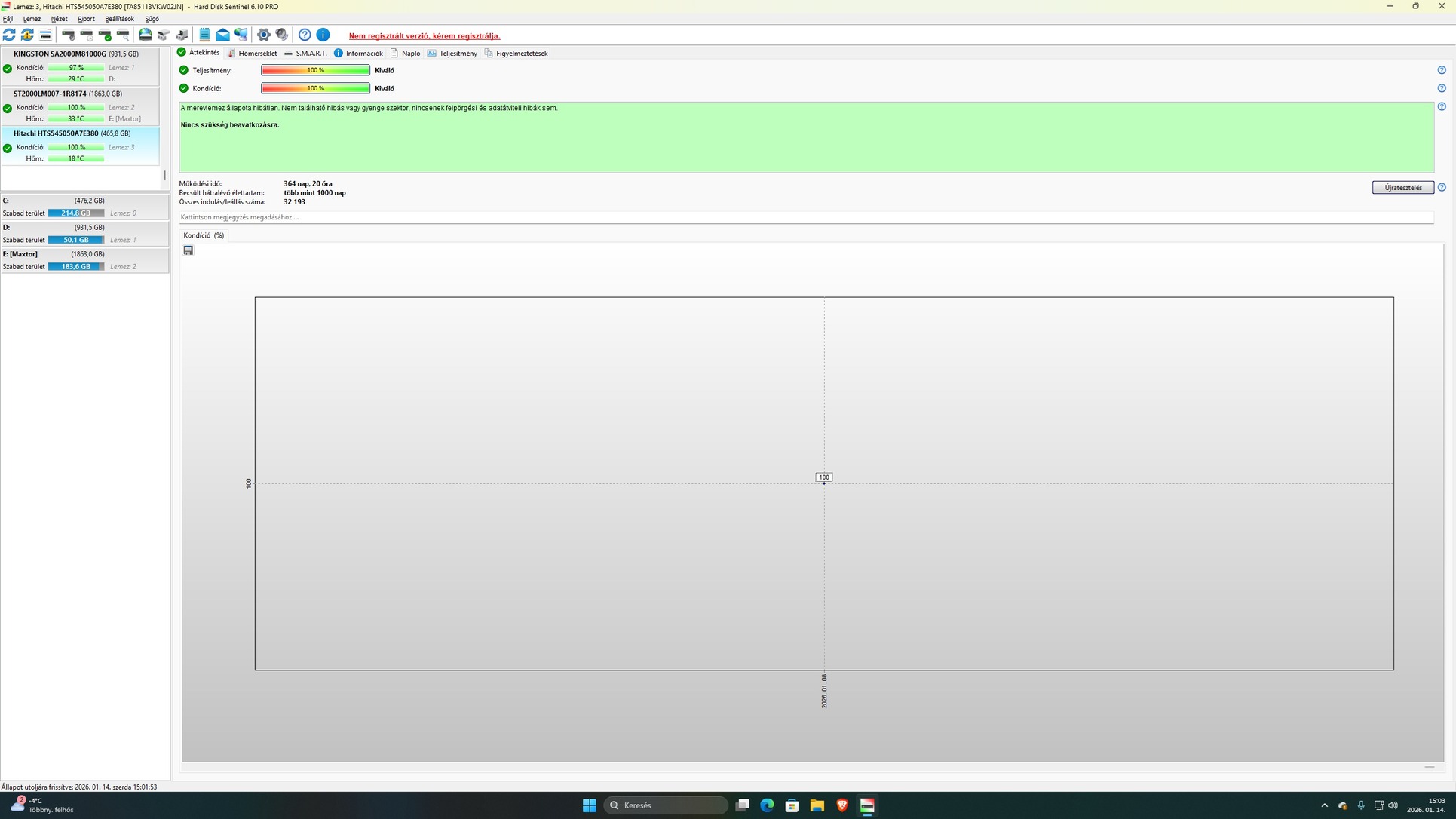The image size is (1456, 819).
Task: Open the Lemez menu
Action: pyautogui.click(x=32, y=19)
